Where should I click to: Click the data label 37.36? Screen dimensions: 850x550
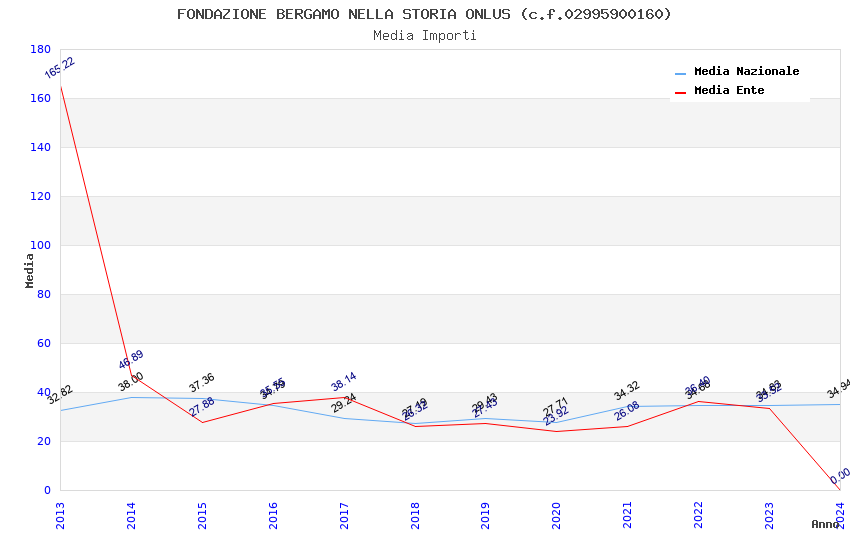click(x=202, y=383)
